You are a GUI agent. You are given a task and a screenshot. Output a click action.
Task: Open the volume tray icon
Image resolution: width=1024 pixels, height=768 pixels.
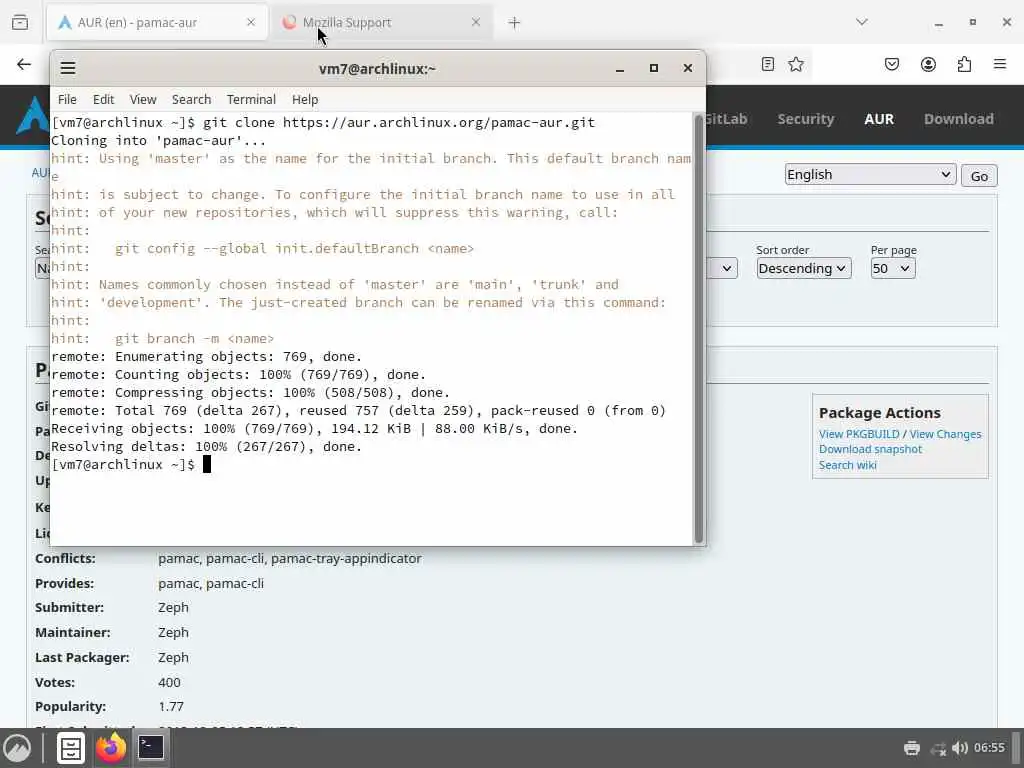[959, 748]
